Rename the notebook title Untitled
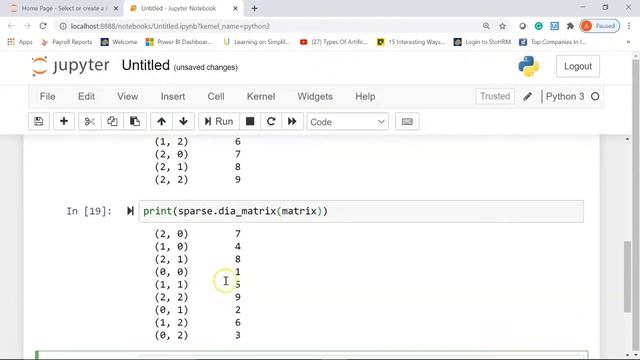640x360 pixels. [x=145, y=65]
